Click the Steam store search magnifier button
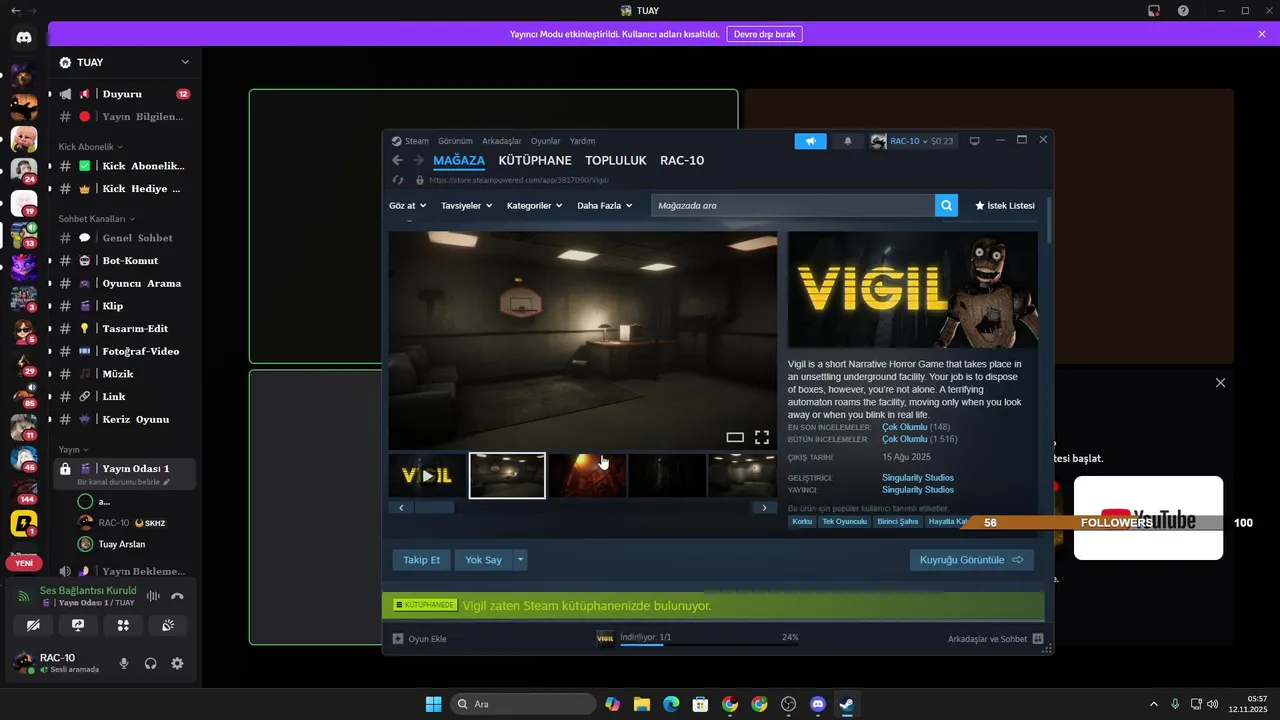Viewport: 1280px width, 720px height. coord(946,205)
